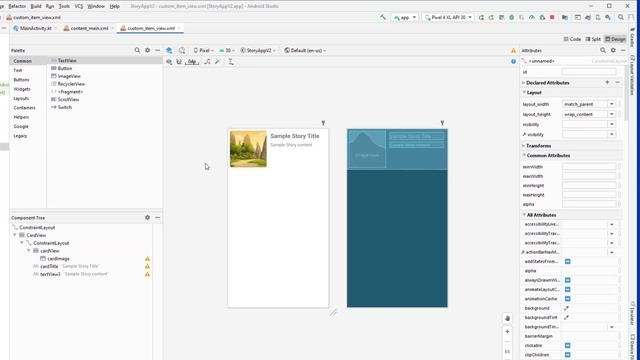Open StoryAppV2 theme dropdown
The height and width of the screenshot is (360, 640).
click(x=258, y=51)
